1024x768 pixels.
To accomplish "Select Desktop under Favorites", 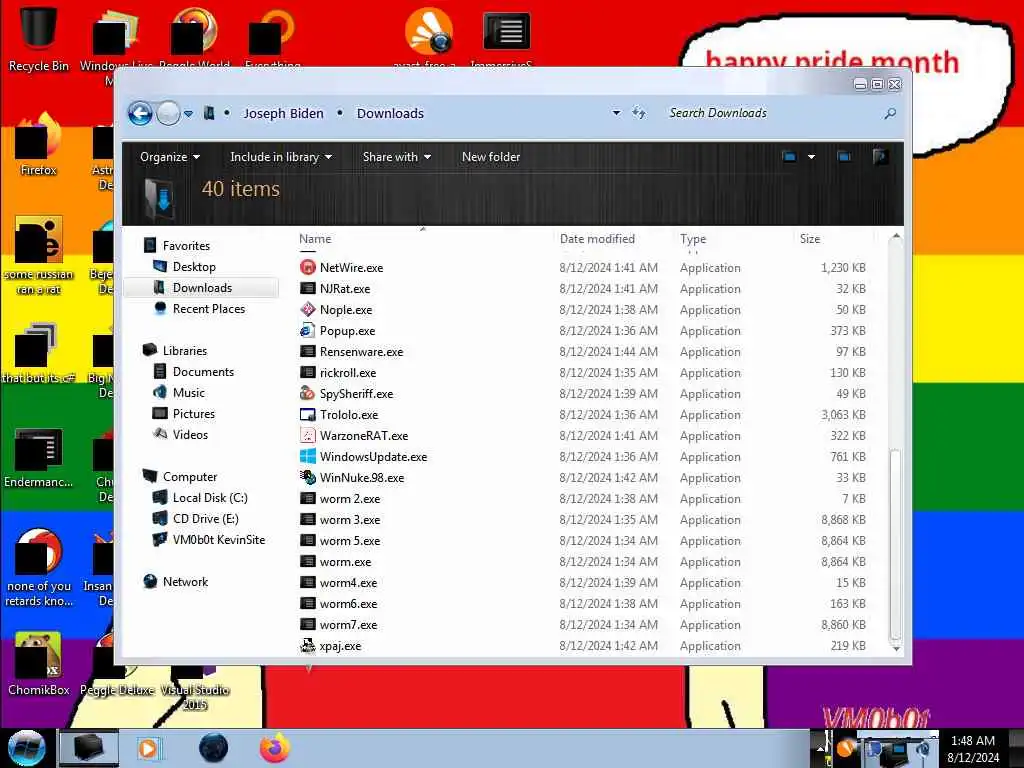I will [194, 266].
